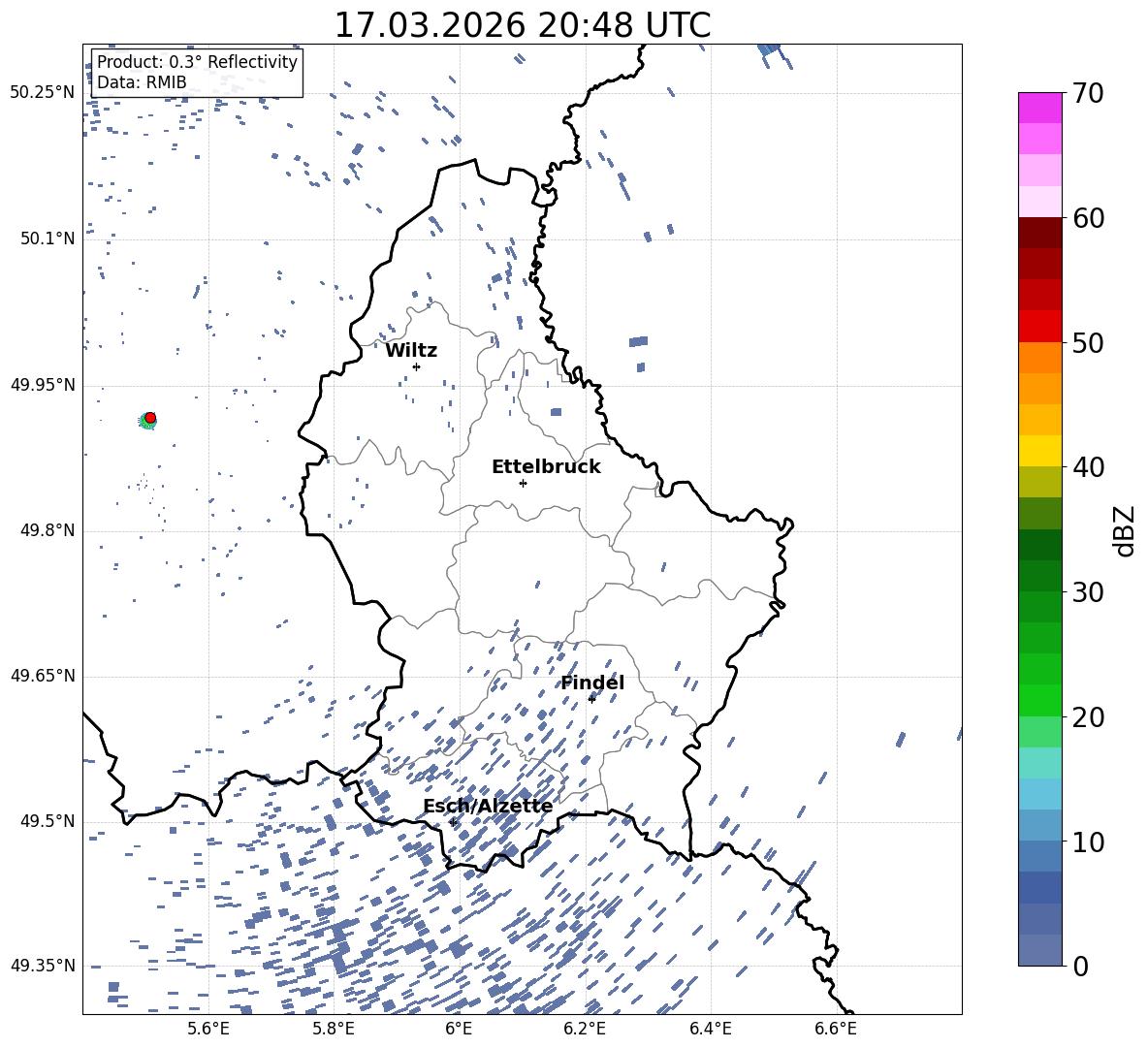Click the Ettelbruck station cross marker
1148x1048 pixels.
click(523, 483)
